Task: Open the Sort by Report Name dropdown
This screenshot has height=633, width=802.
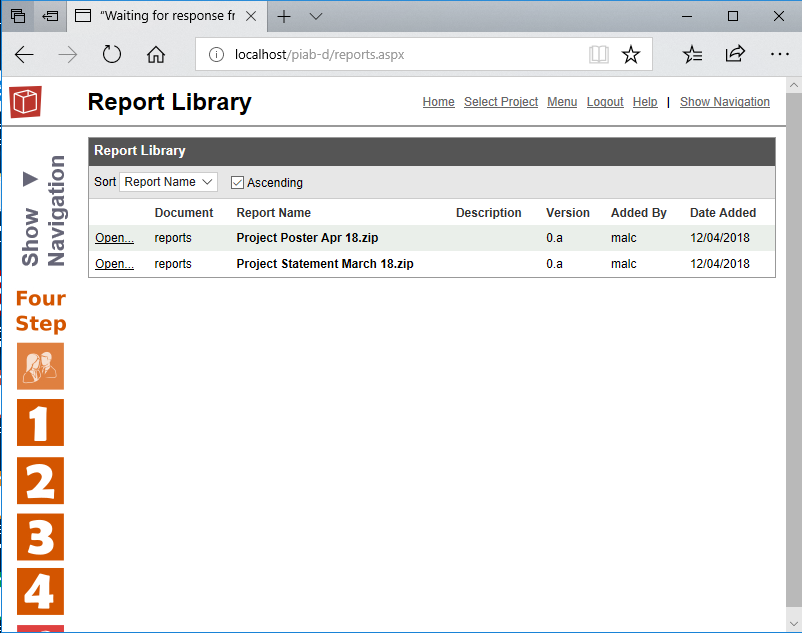Action: pyautogui.click(x=168, y=181)
